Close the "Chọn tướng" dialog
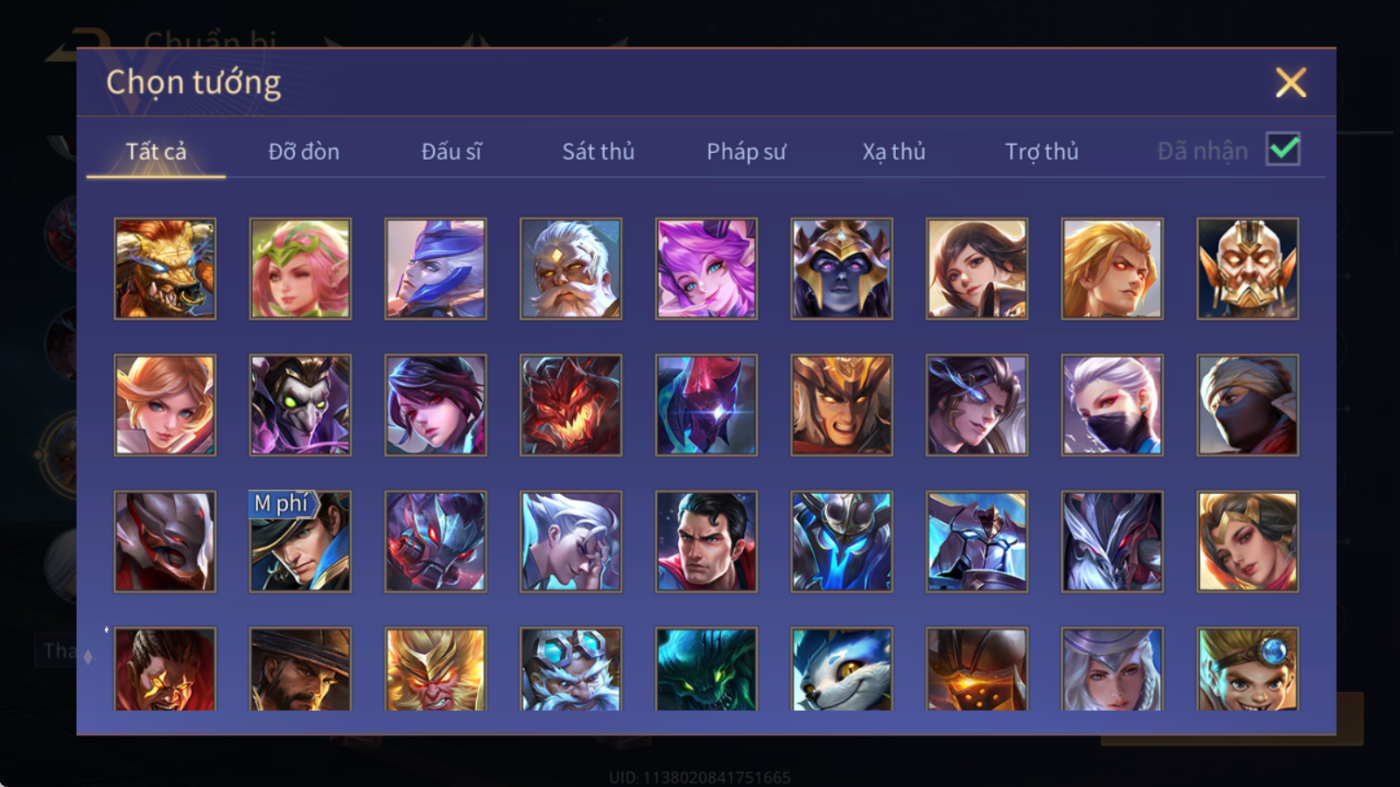This screenshot has height=787, width=1400. tap(1291, 83)
